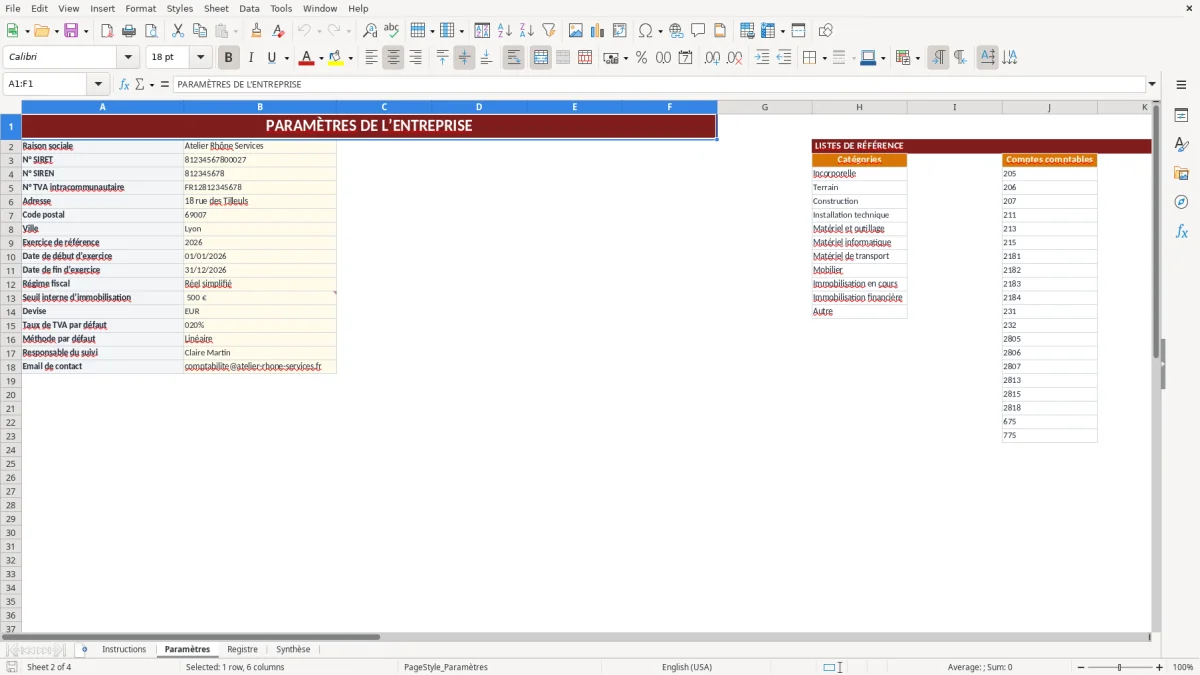Expand the formula bar
Viewport: 1200px width, 675px height.
point(1152,84)
